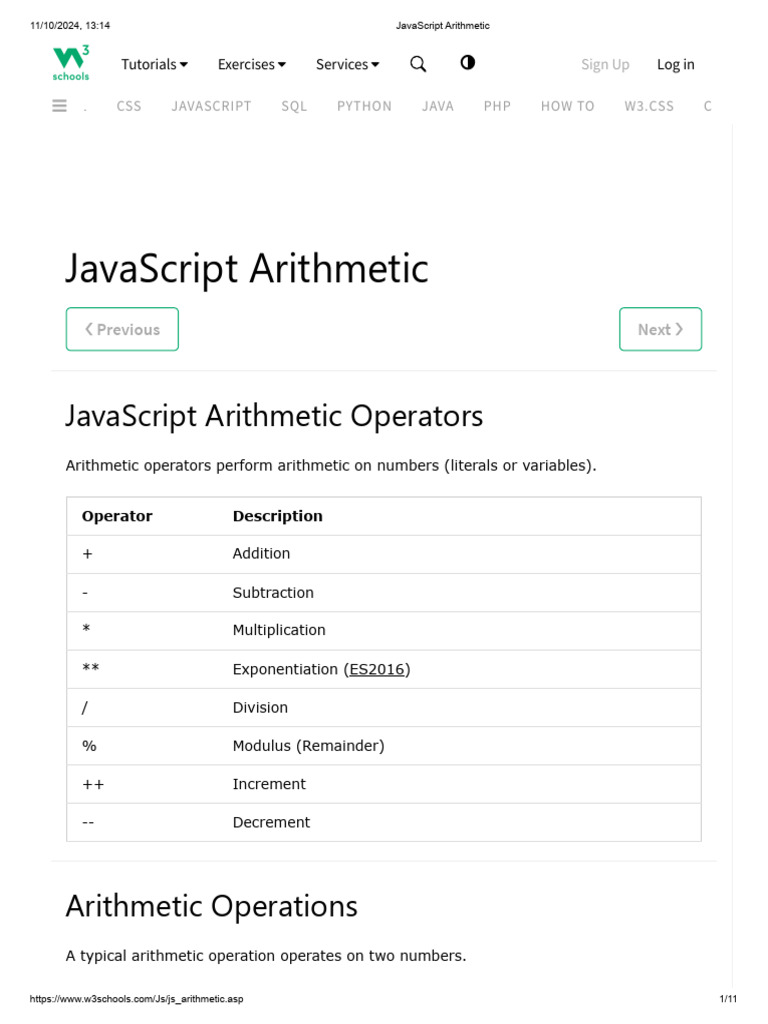This screenshot has height=1024, width=768.
Task: Open the SQL topic tab
Action: (x=294, y=106)
